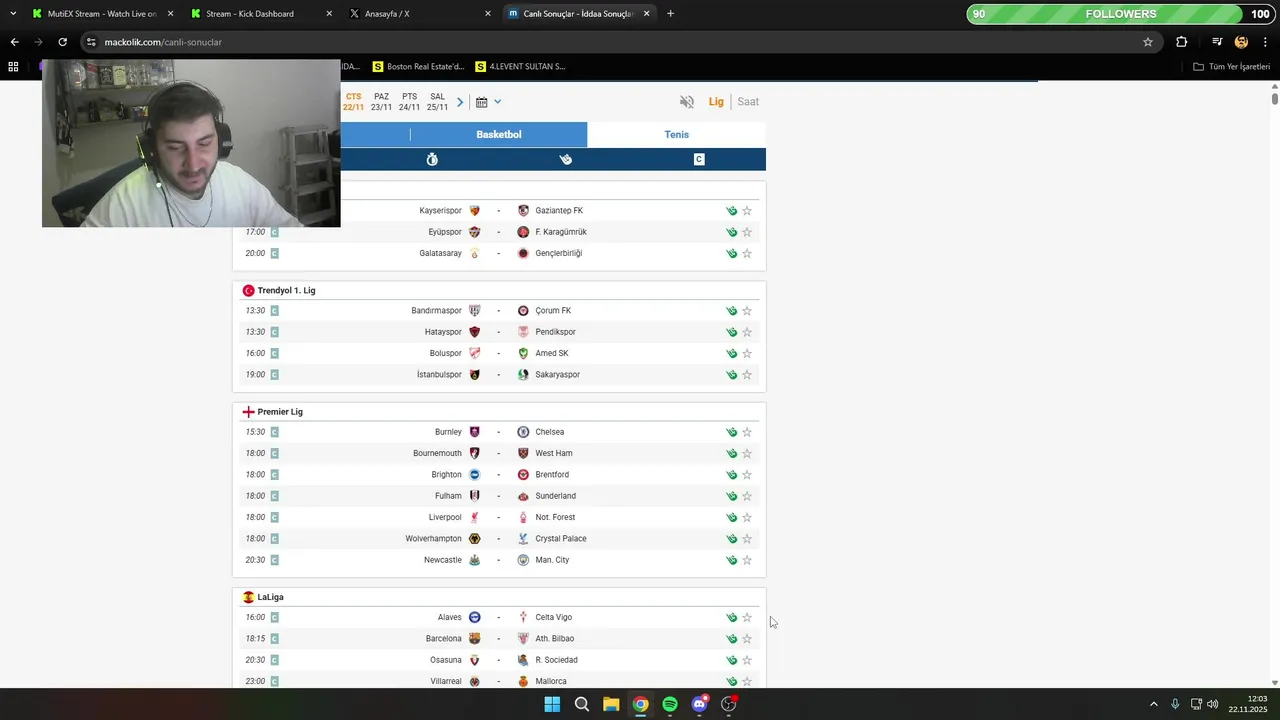
Task: Favorite the Kayserispor vs Gaziantep FK match
Action: pos(747,211)
